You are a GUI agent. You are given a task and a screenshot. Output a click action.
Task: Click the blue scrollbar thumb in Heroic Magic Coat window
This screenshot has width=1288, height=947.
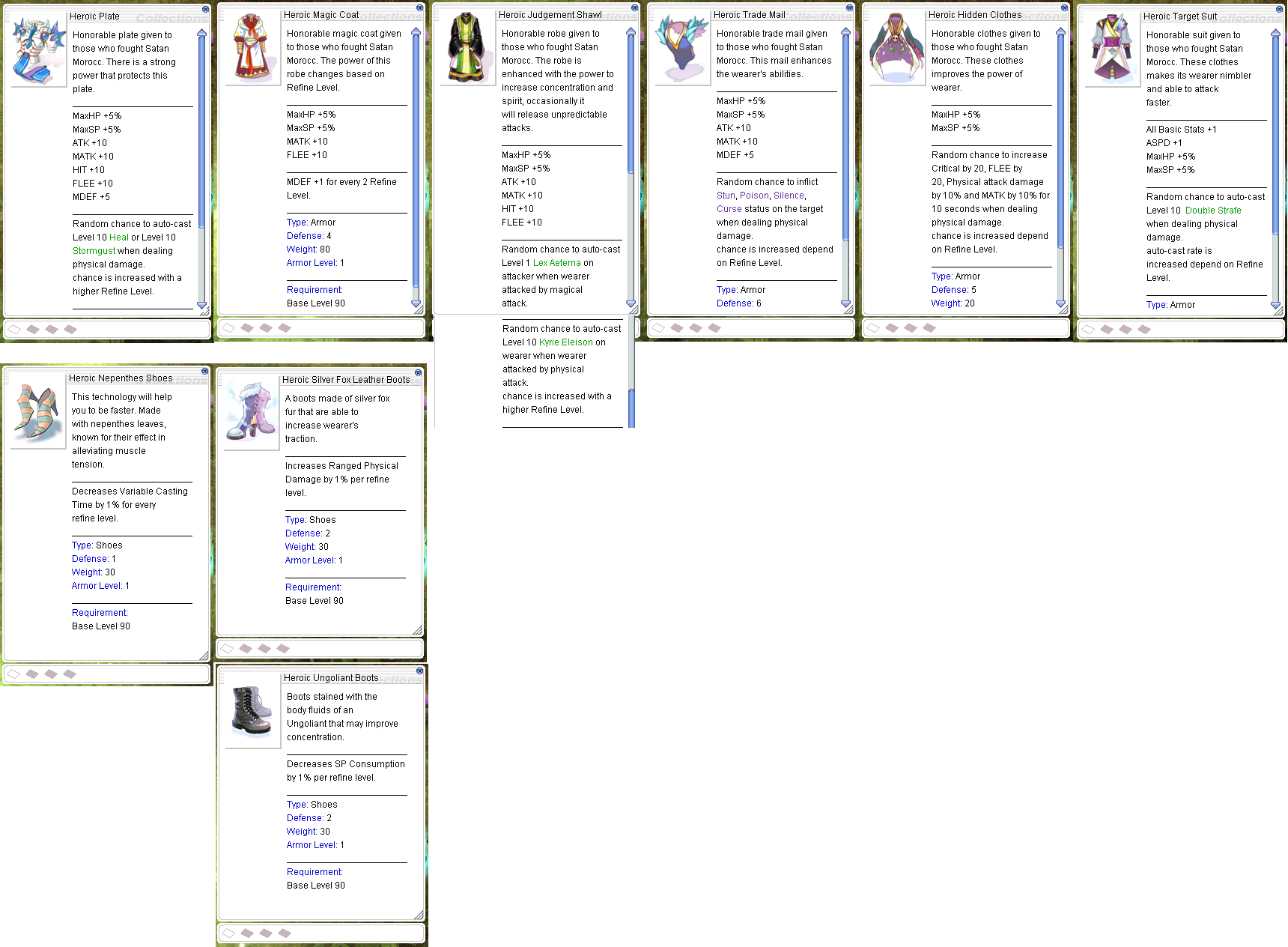(x=416, y=160)
